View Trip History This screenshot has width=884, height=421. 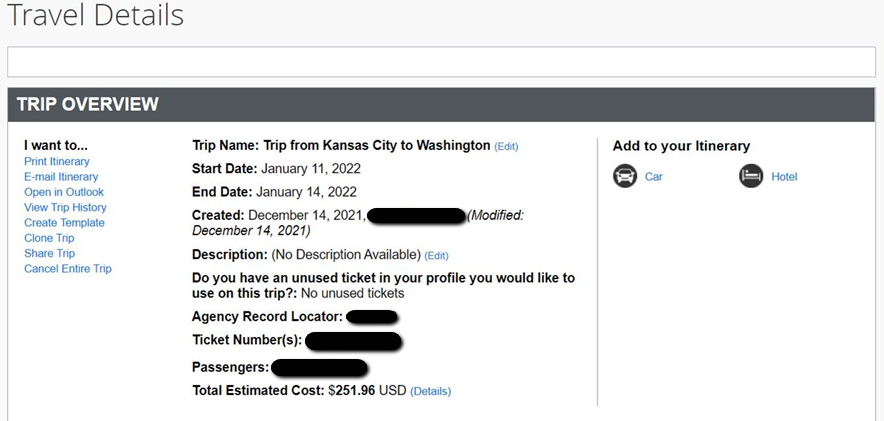point(65,207)
